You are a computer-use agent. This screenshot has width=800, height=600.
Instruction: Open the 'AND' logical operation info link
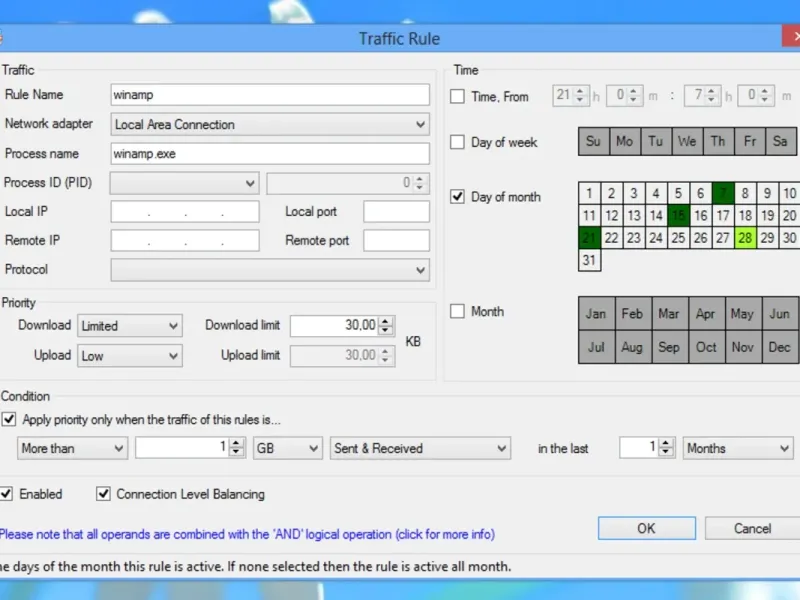click(x=247, y=534)
